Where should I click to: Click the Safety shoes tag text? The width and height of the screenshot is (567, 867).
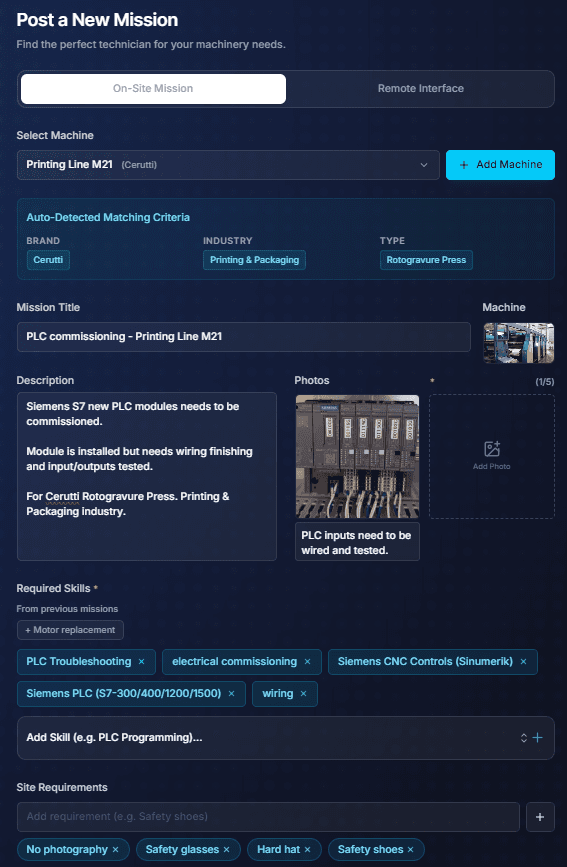click(x=371, y=849)
